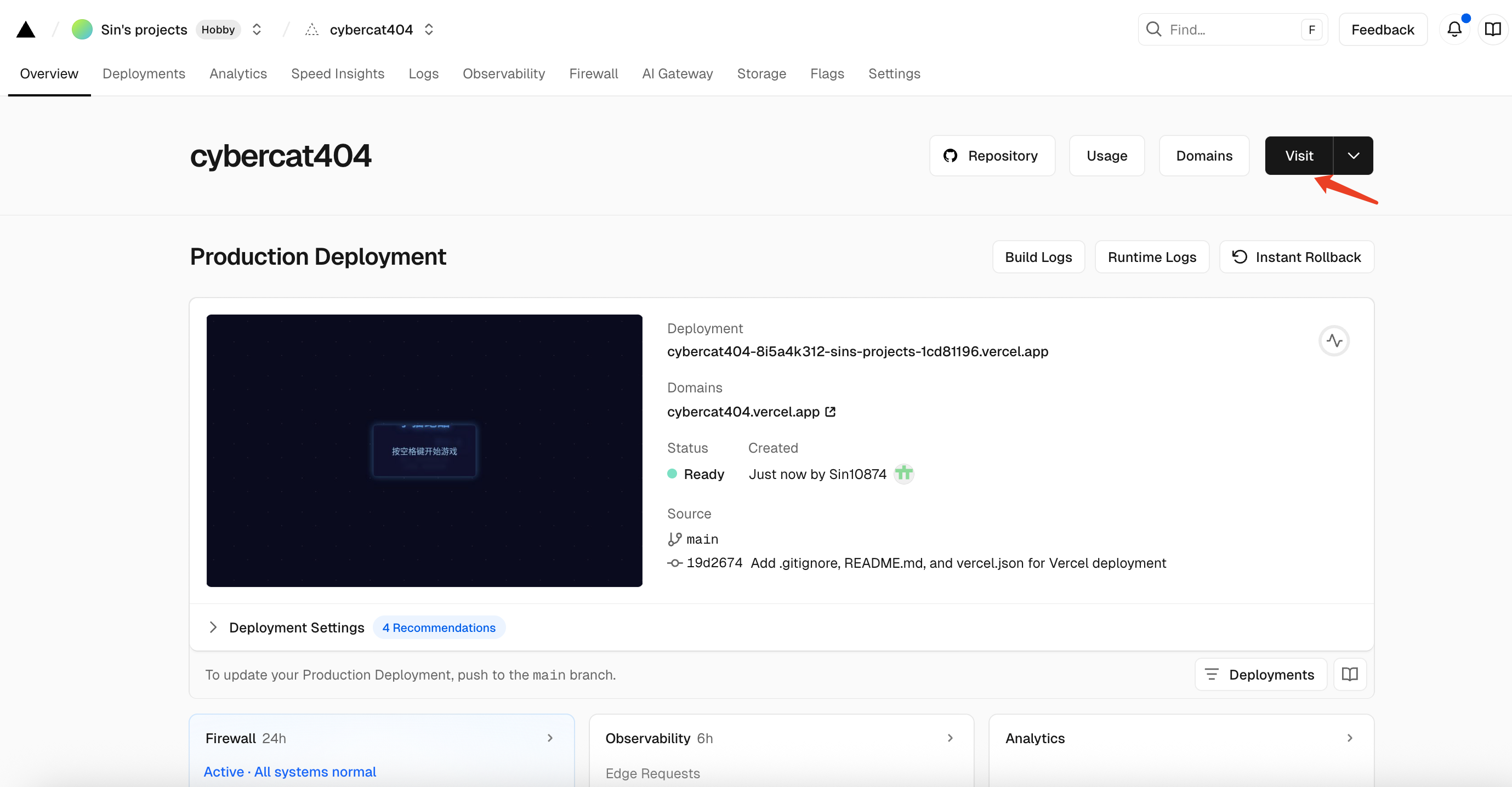
Task: Open the cybercat404.vercel.app domain link
Action: click(x=743, y=412)
